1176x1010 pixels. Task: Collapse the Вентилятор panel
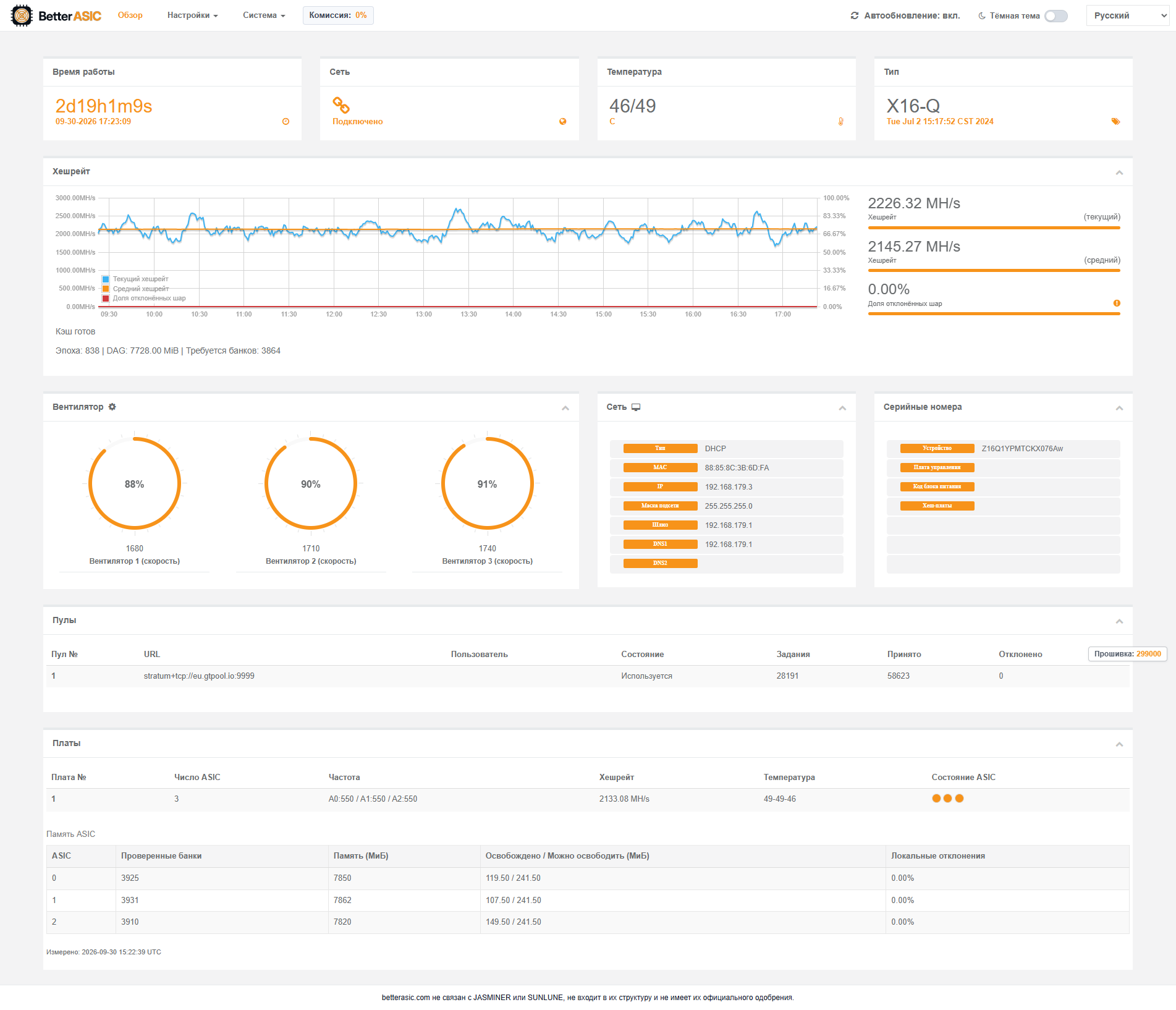[565, 408]
